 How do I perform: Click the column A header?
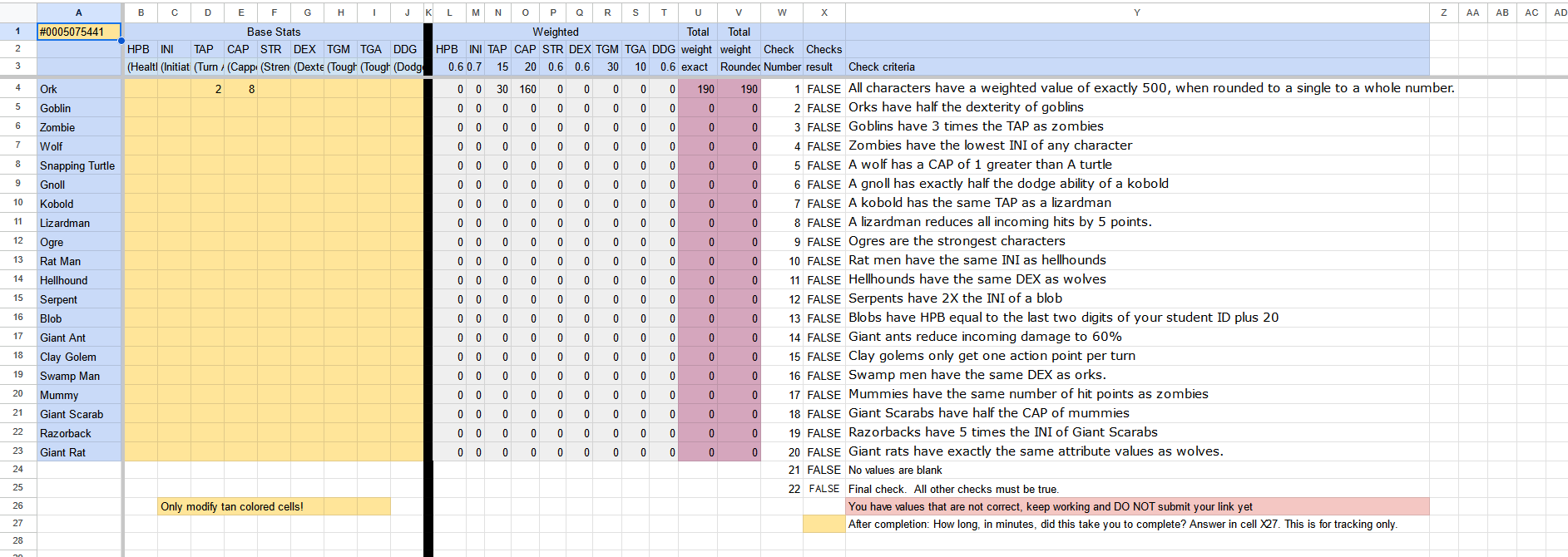pyautogui.click(x=79, y=12)
